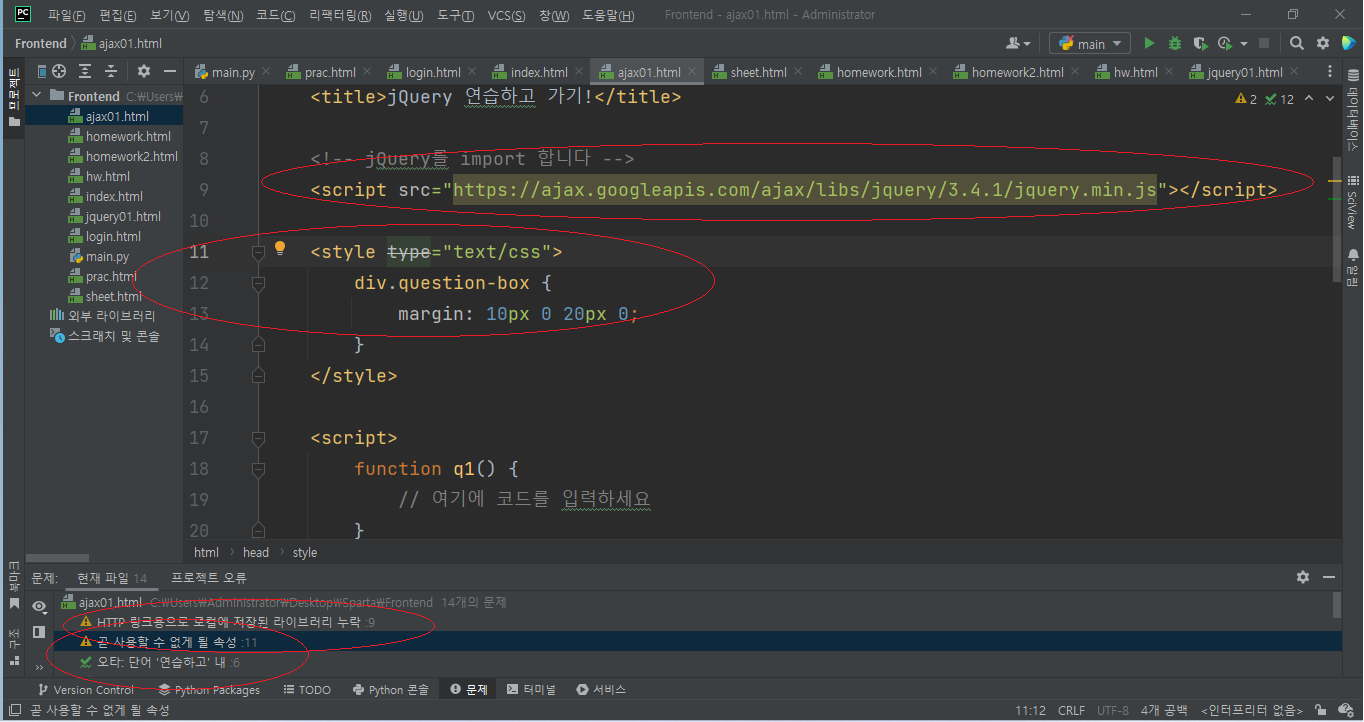The width and height of the screenshot is (1364, 722).
Task: Switch to the 프로젝트 오류 tab
Action: 209,578
